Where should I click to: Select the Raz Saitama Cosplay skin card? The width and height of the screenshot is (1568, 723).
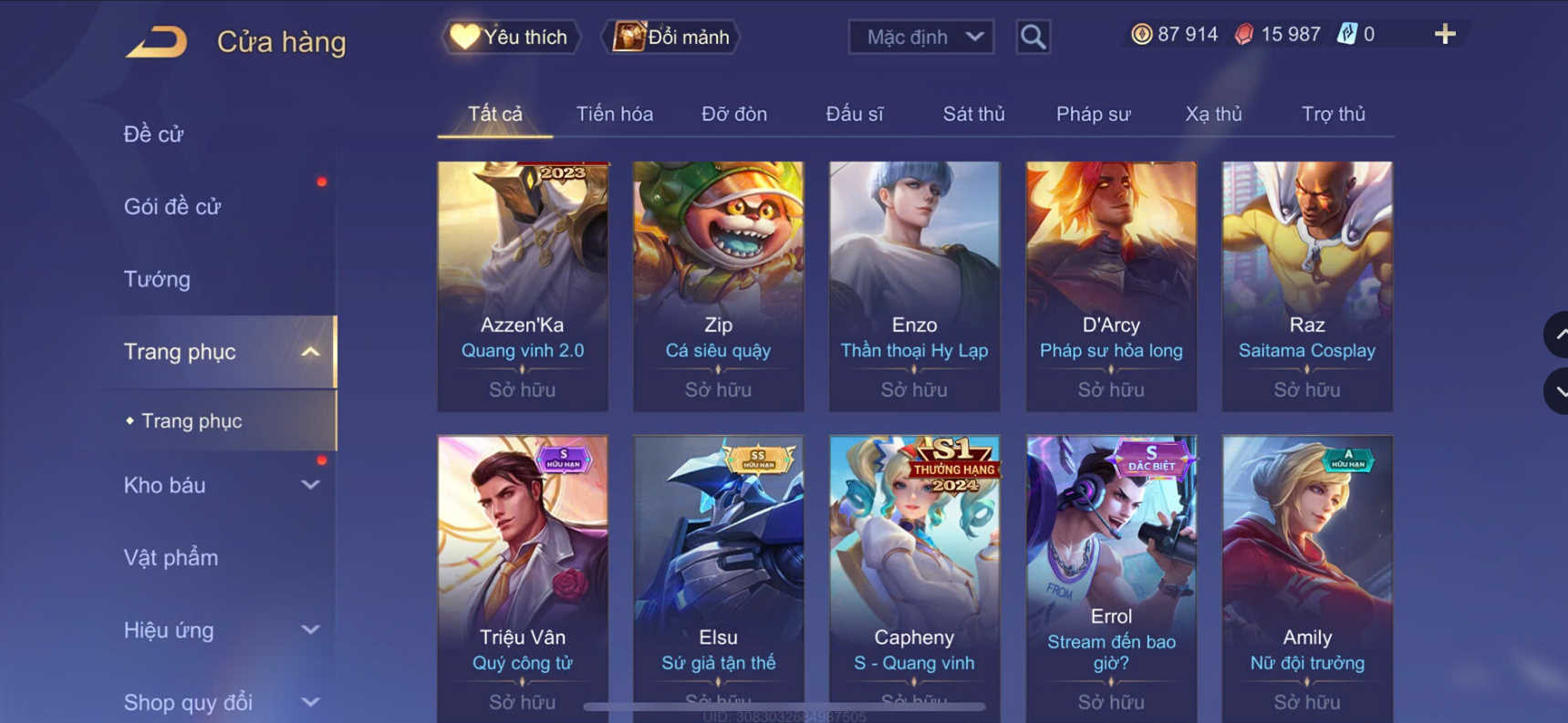click(x=1307, y=286)
